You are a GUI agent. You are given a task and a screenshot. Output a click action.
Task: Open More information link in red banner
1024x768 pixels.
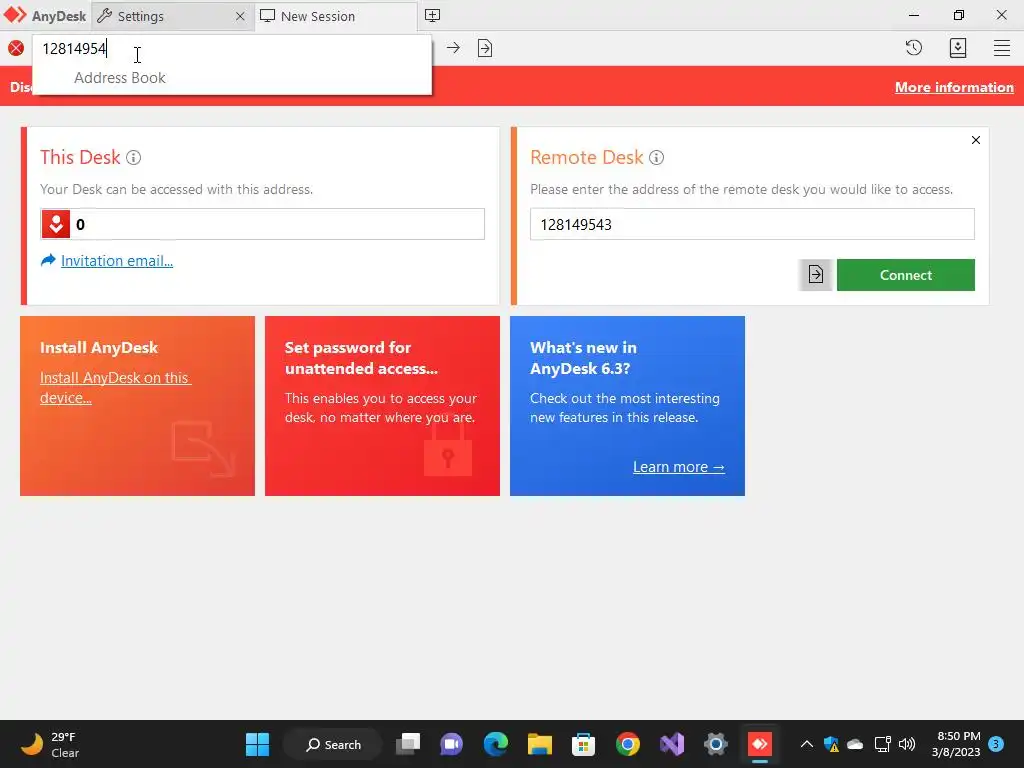(954, 88)
